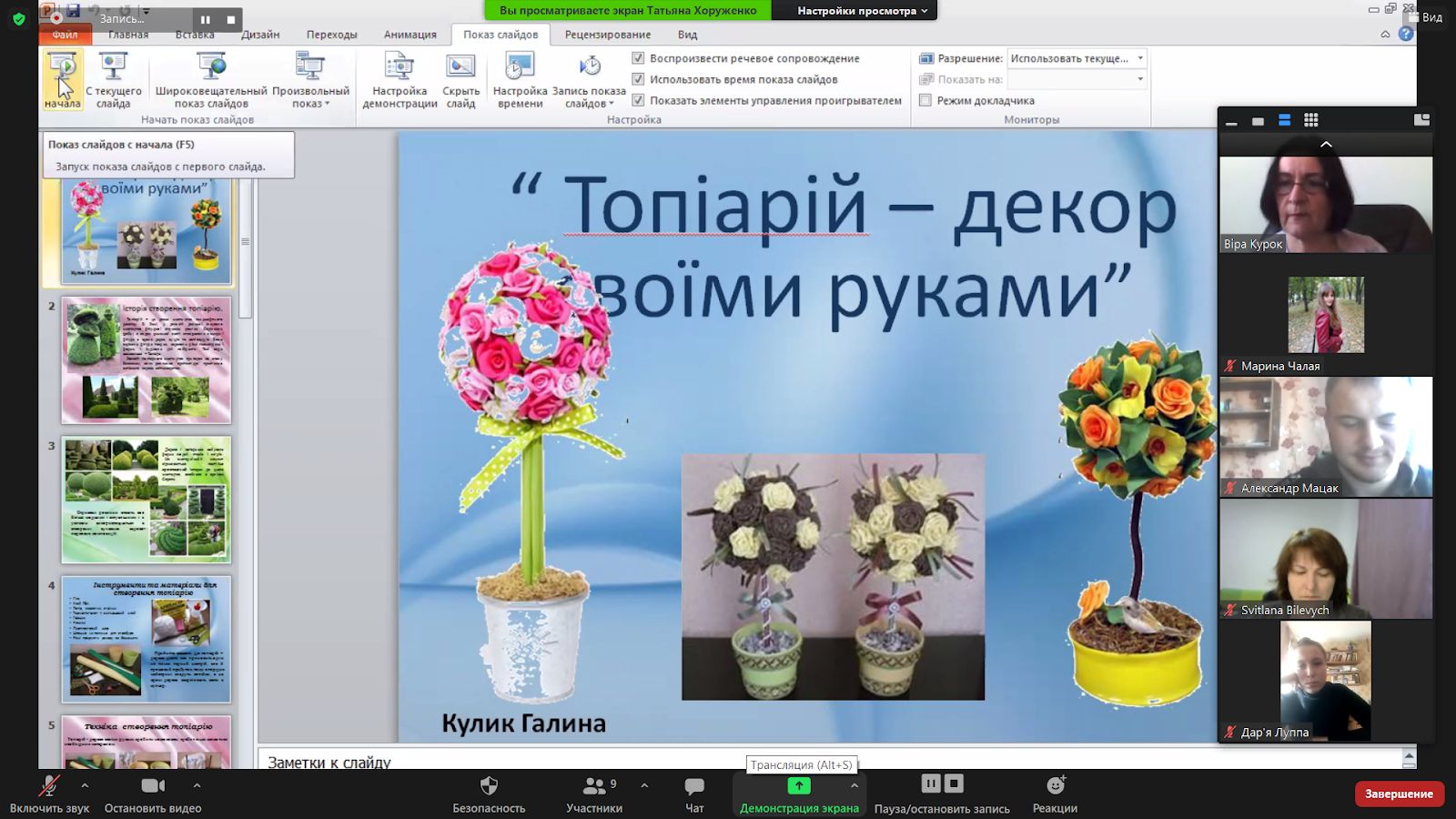Toggle the play narrations checkbox
Screen dimensions: 1456x819
pyautogui.click(x=638, y=58)
